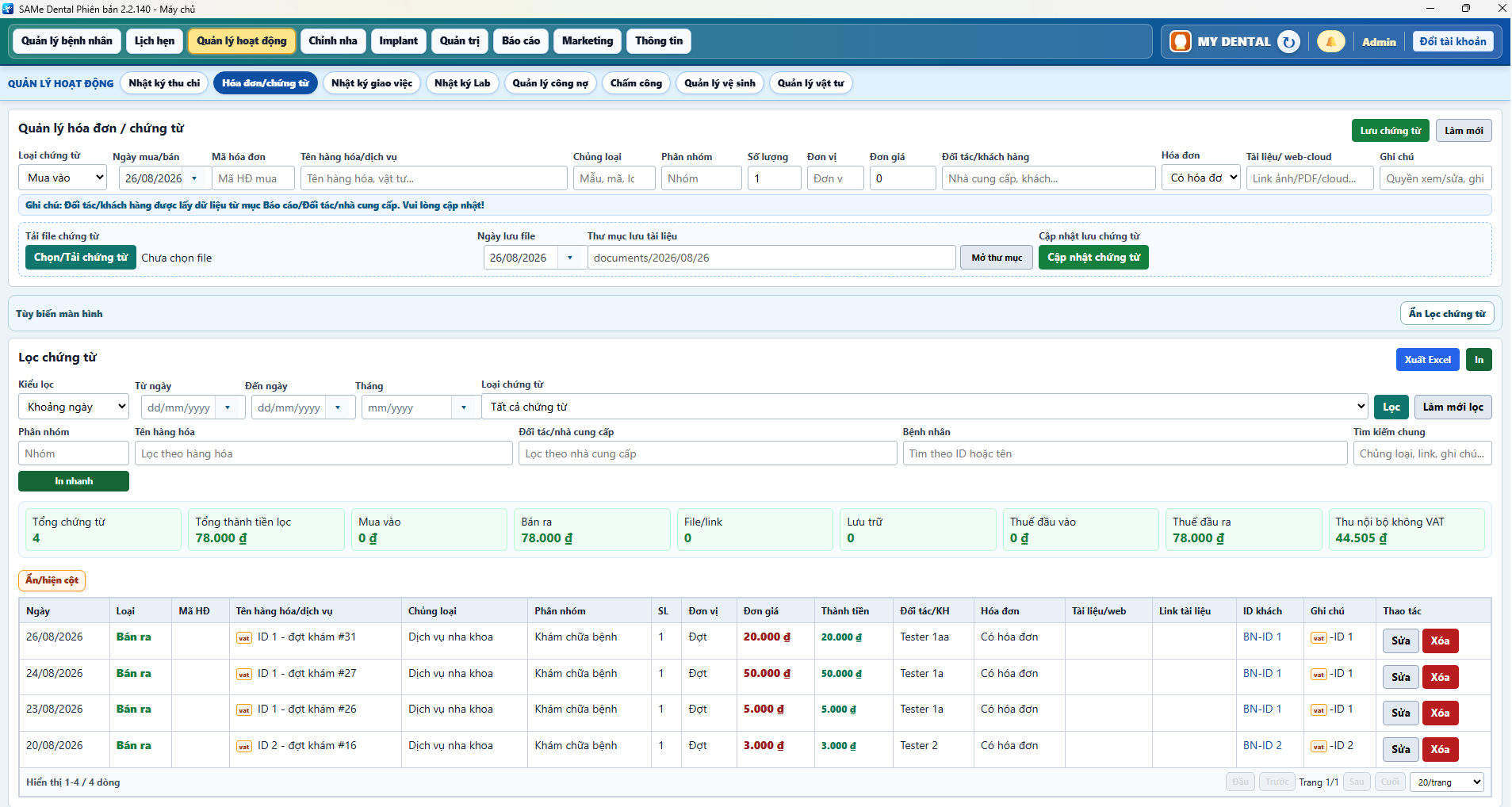Click In nhanh button

click(x=74, y=481)
